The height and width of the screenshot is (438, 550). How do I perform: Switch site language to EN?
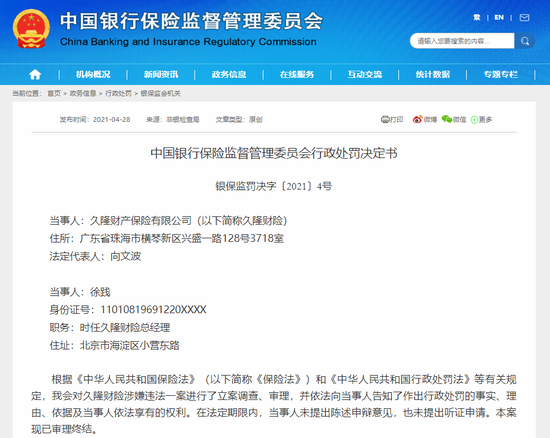coord(499,18)
